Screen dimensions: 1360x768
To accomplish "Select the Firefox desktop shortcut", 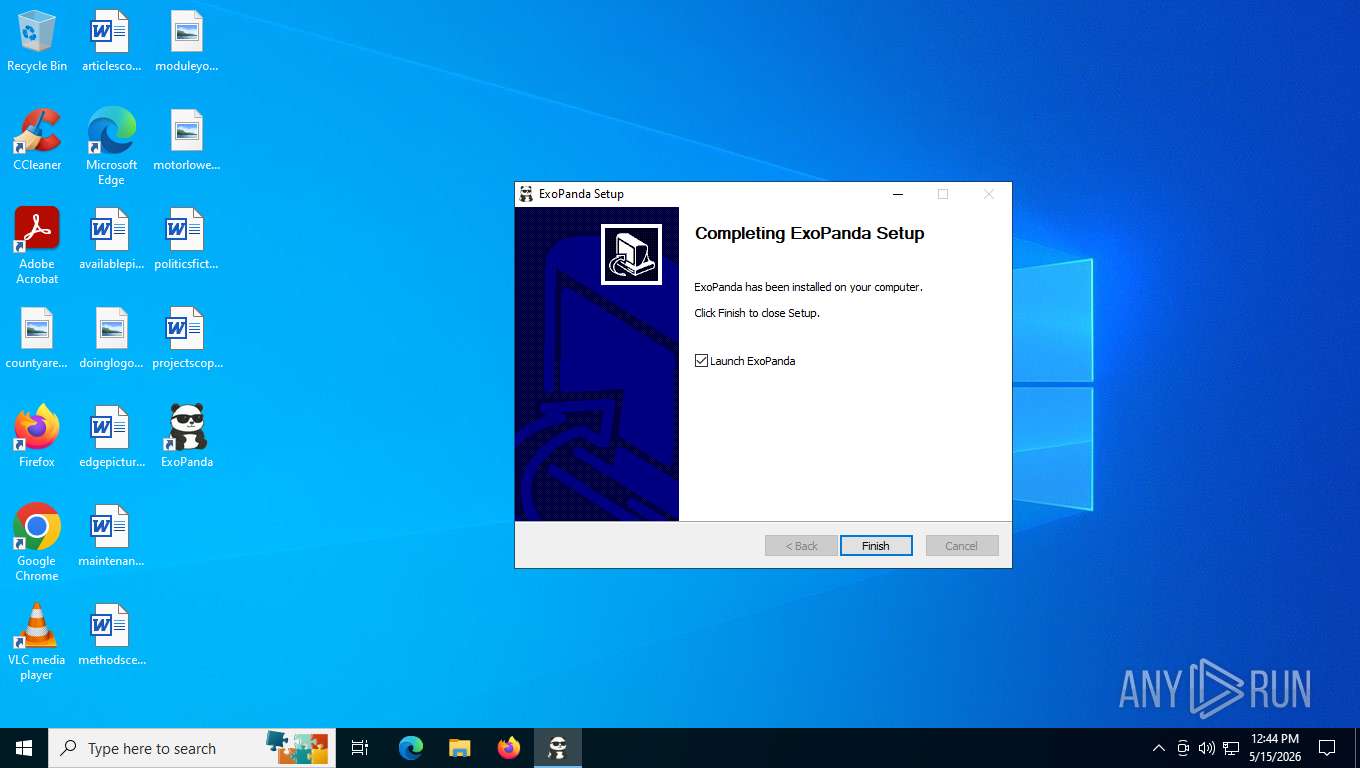I will (x=37, y=437).
